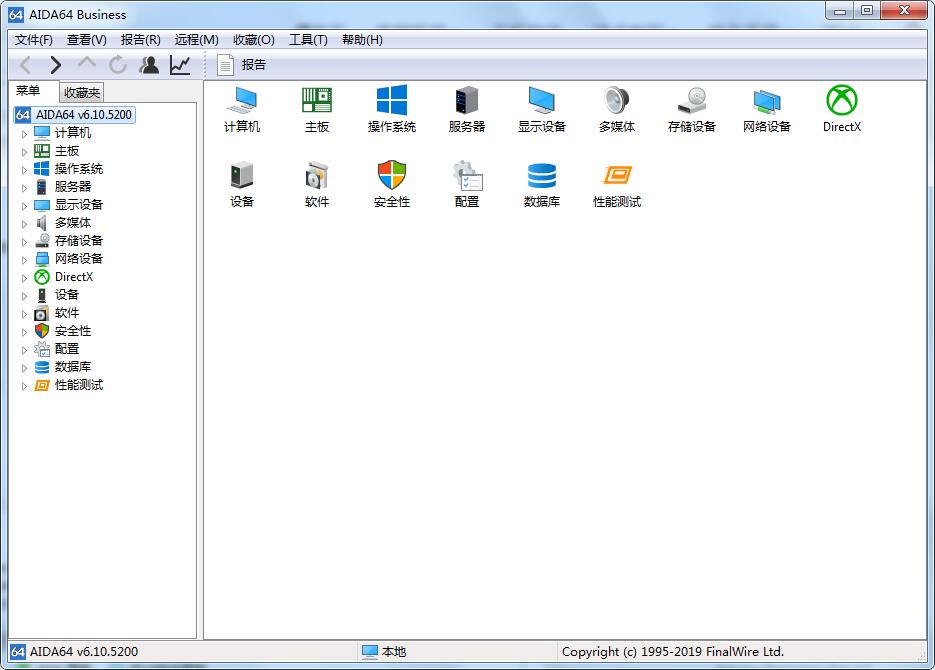Click the forward navigation arrow in toolbar
This screenshot has height=670, width=935.
[x=55, y=64]
